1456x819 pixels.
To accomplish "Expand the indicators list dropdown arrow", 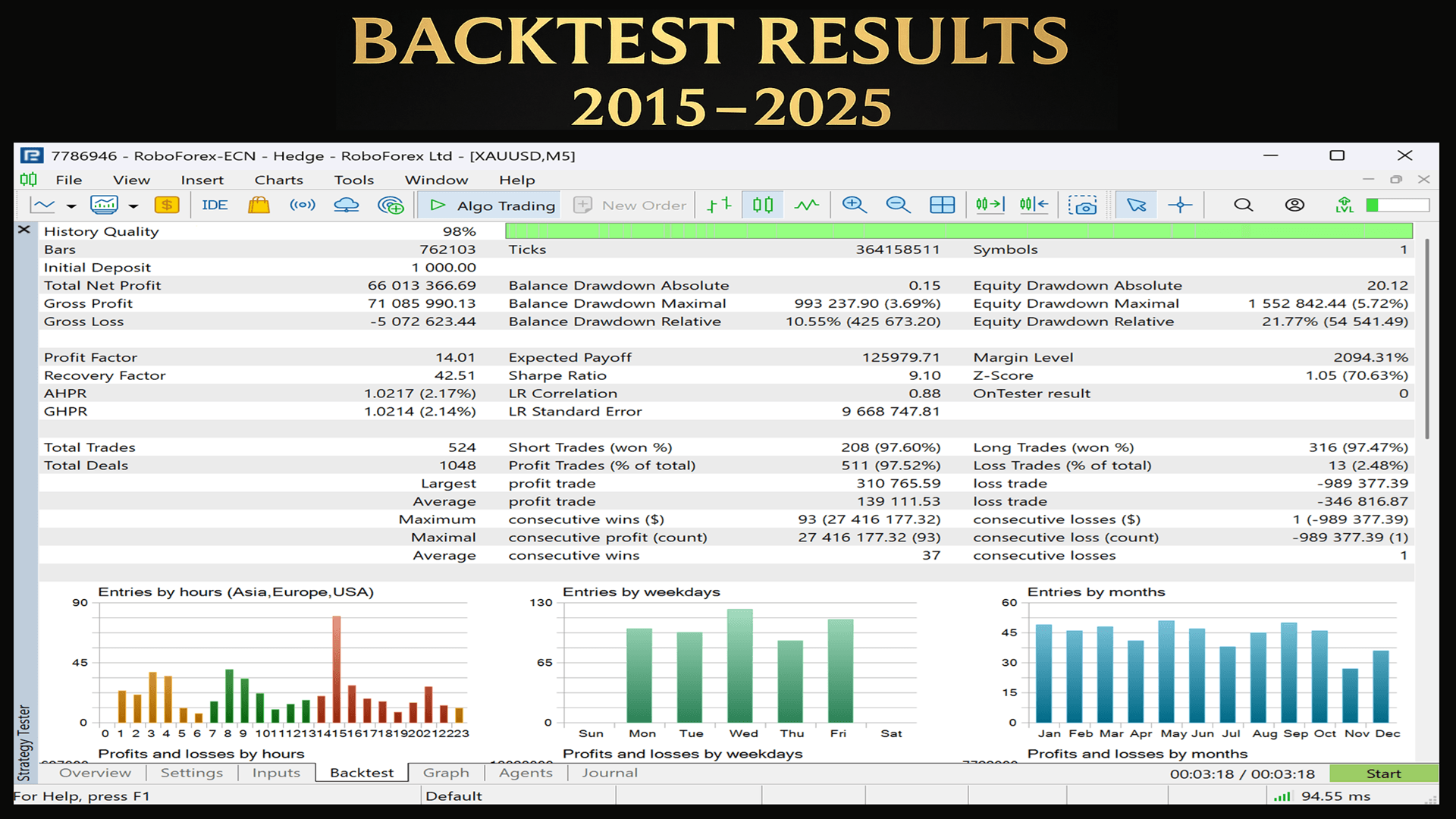I will (x=133, y=206).
